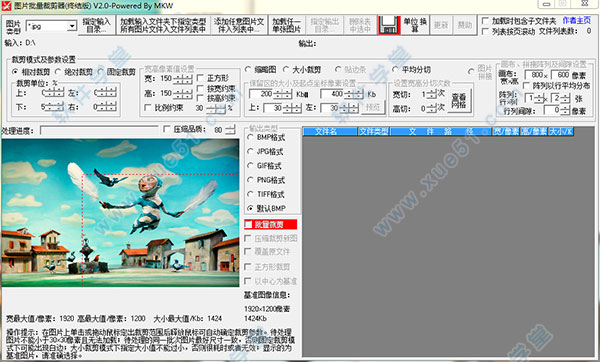Choose JPG格式 output type
600x362 pixels.
pos(250,152)
